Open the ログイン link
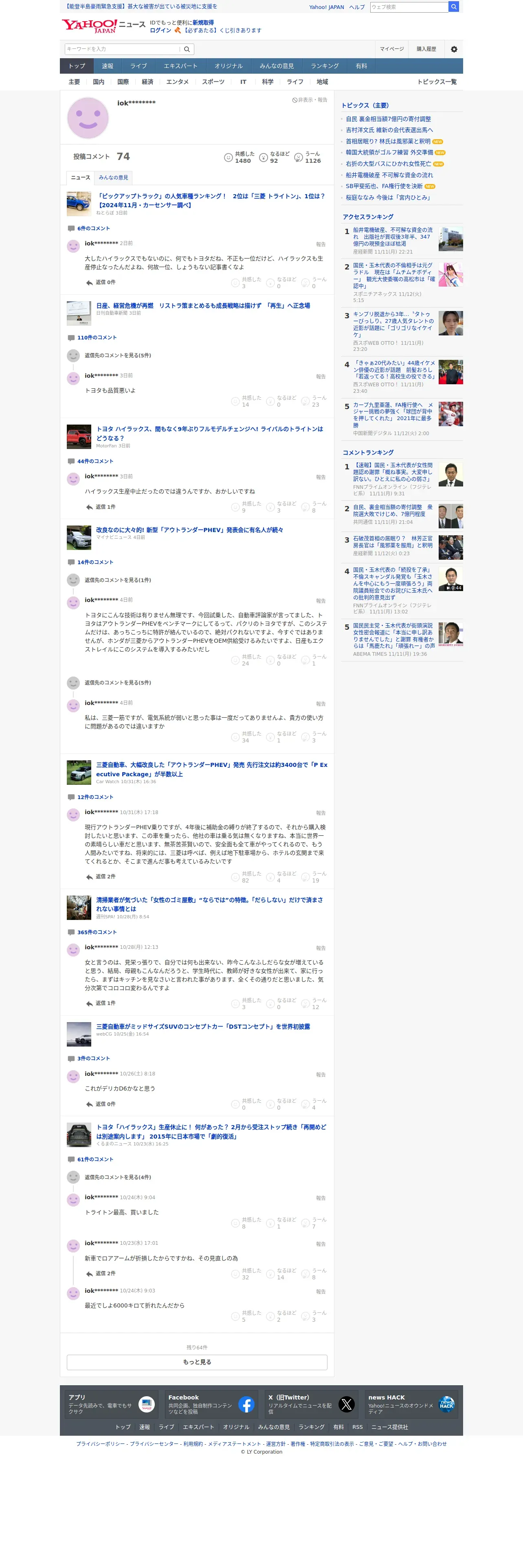Viewport: 523px width, 1568px height. click(160, 31)
